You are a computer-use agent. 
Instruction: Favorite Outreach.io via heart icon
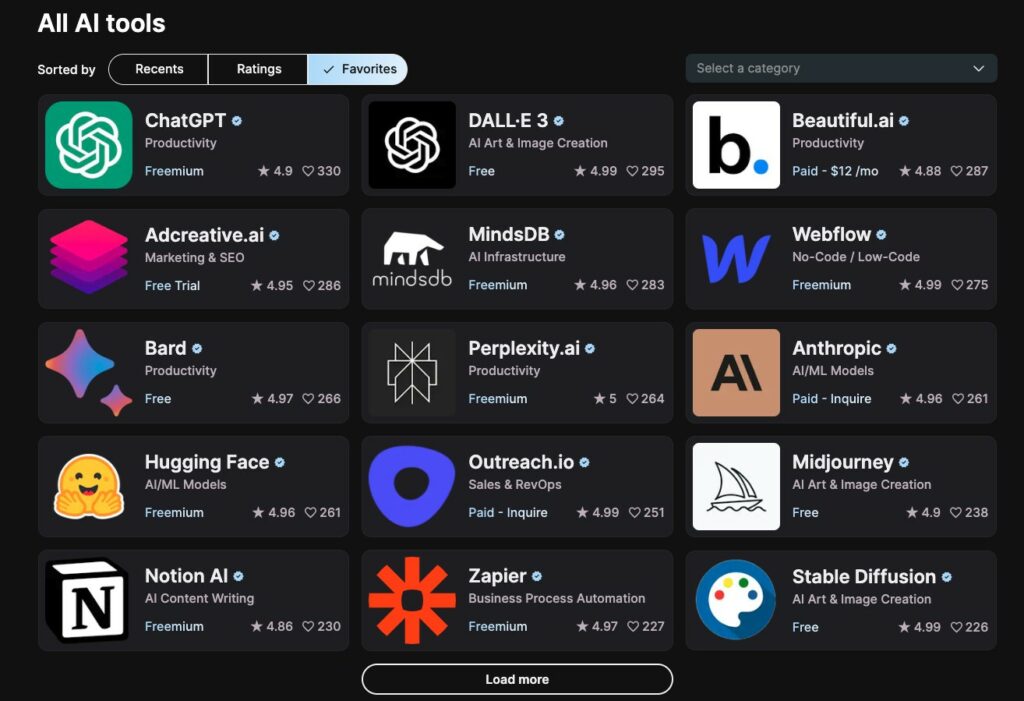[634, 513]
